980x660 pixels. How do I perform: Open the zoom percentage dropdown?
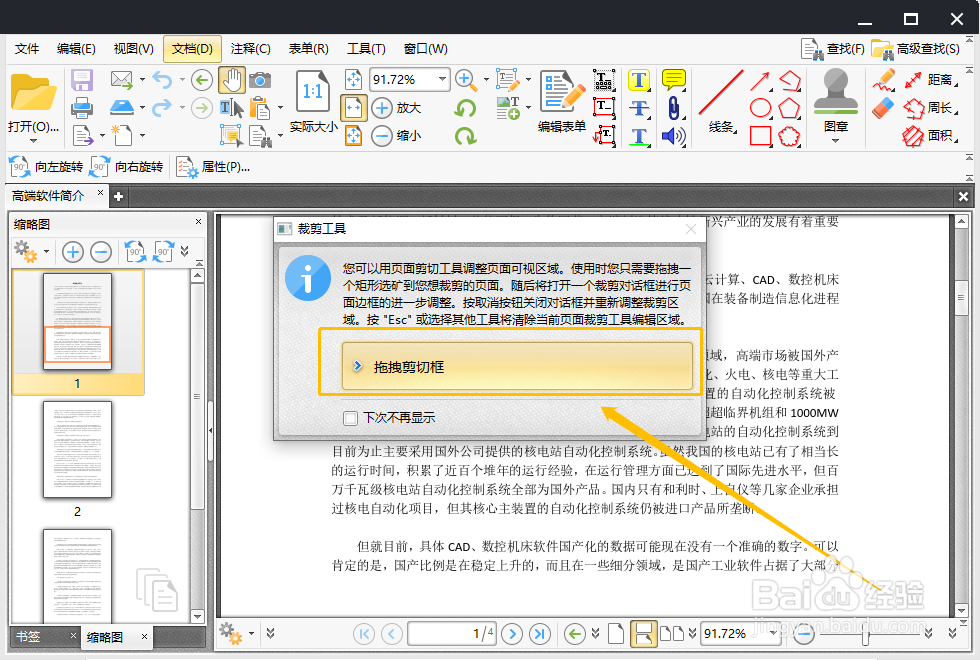point(440,79)
